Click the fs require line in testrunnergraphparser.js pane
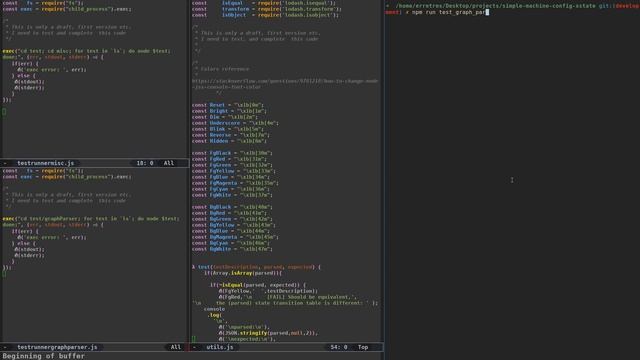The image size is (640, 360). (43, 171)
